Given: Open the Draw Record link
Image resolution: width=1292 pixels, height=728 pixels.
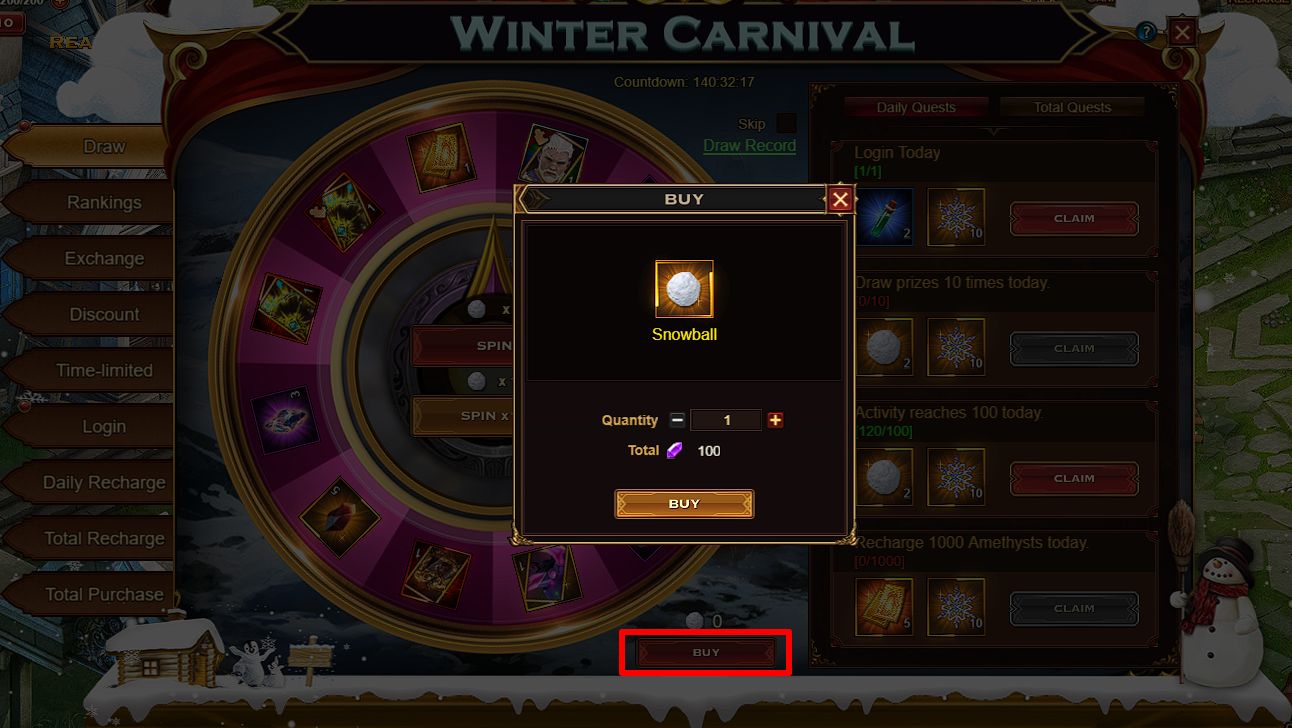Looking at the screenshot, I should (749, 145).
